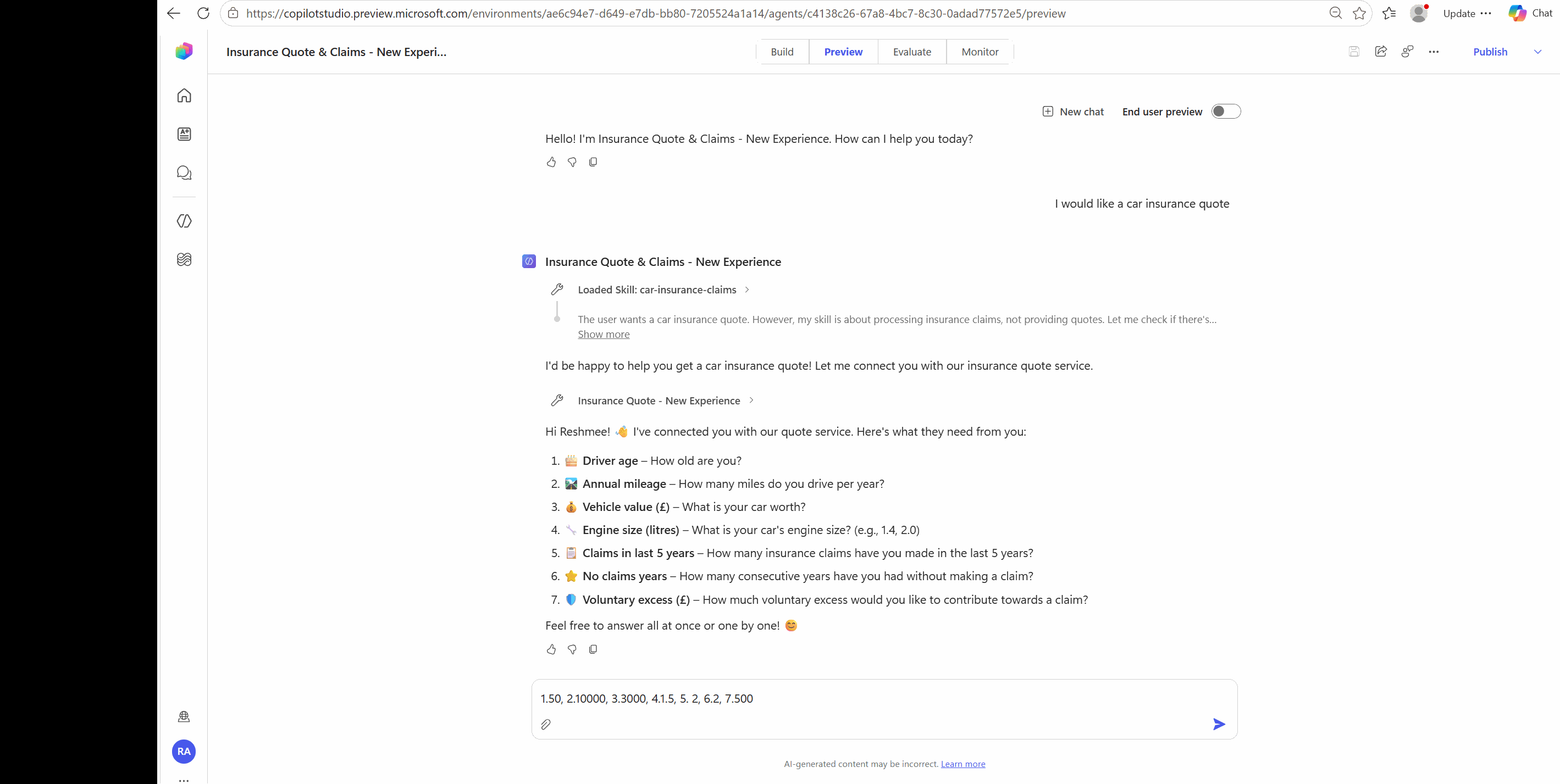Open the Learn more link
Viewport: 1560px width, 784px height.
[963, 764]
